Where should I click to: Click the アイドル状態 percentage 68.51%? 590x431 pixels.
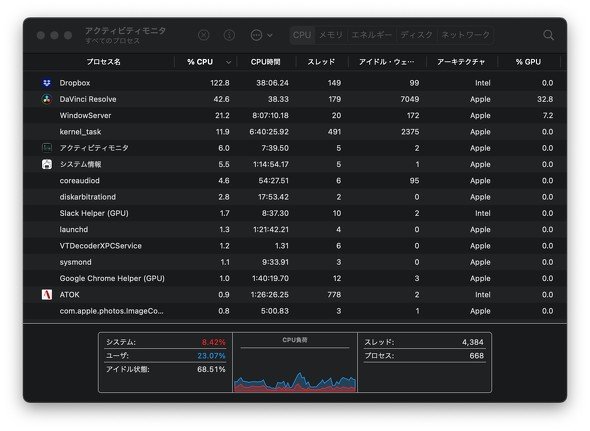pyautogui.click(x=211, y=369)
